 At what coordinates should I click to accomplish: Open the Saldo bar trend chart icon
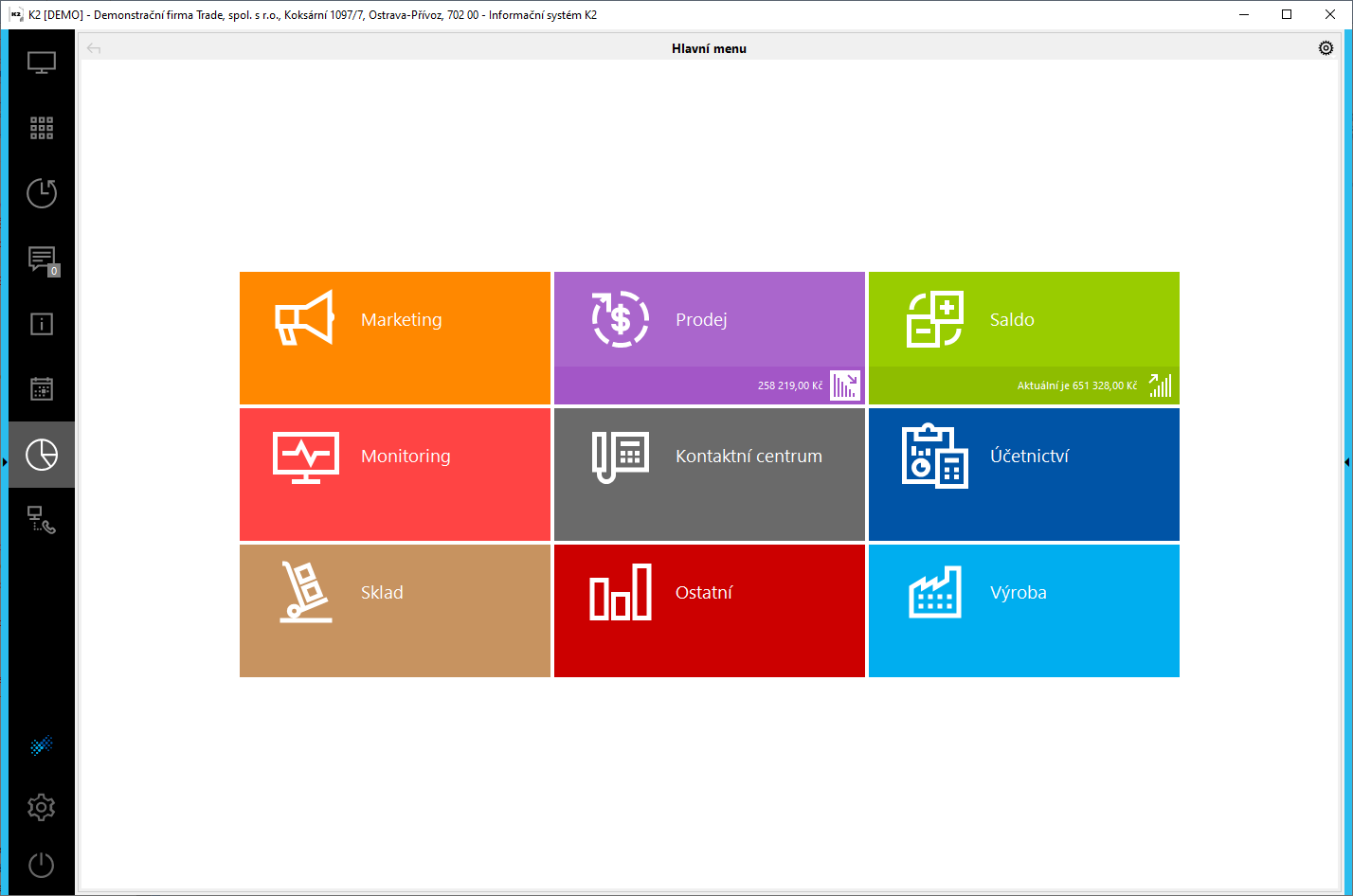[1160, 385]
